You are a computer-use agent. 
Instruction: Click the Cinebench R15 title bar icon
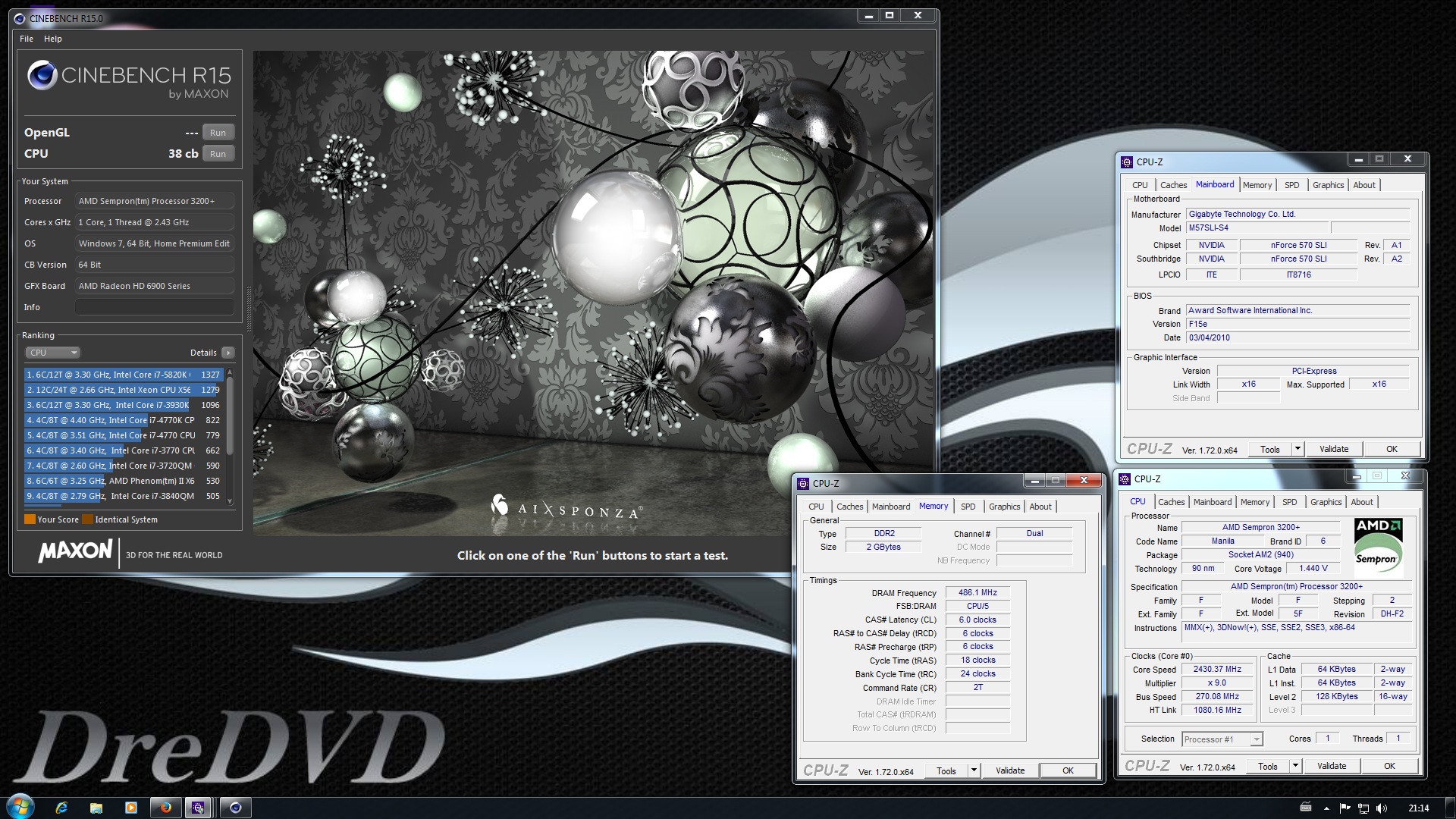coord(20,18)
